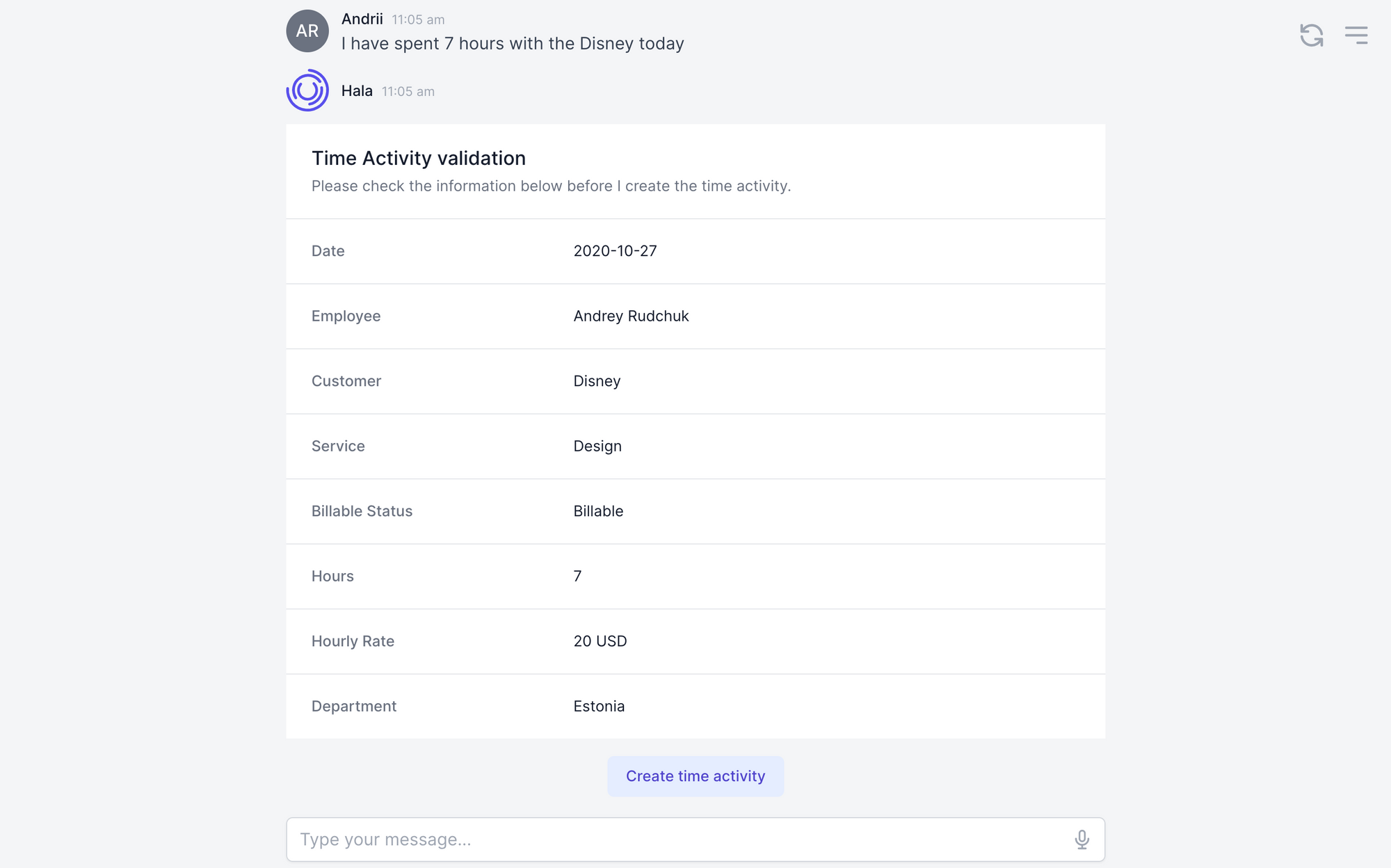Click the Hala bot logo avatar
Image resolution: width=1391 pixels, height=868 pixels.
pos(307,90)
